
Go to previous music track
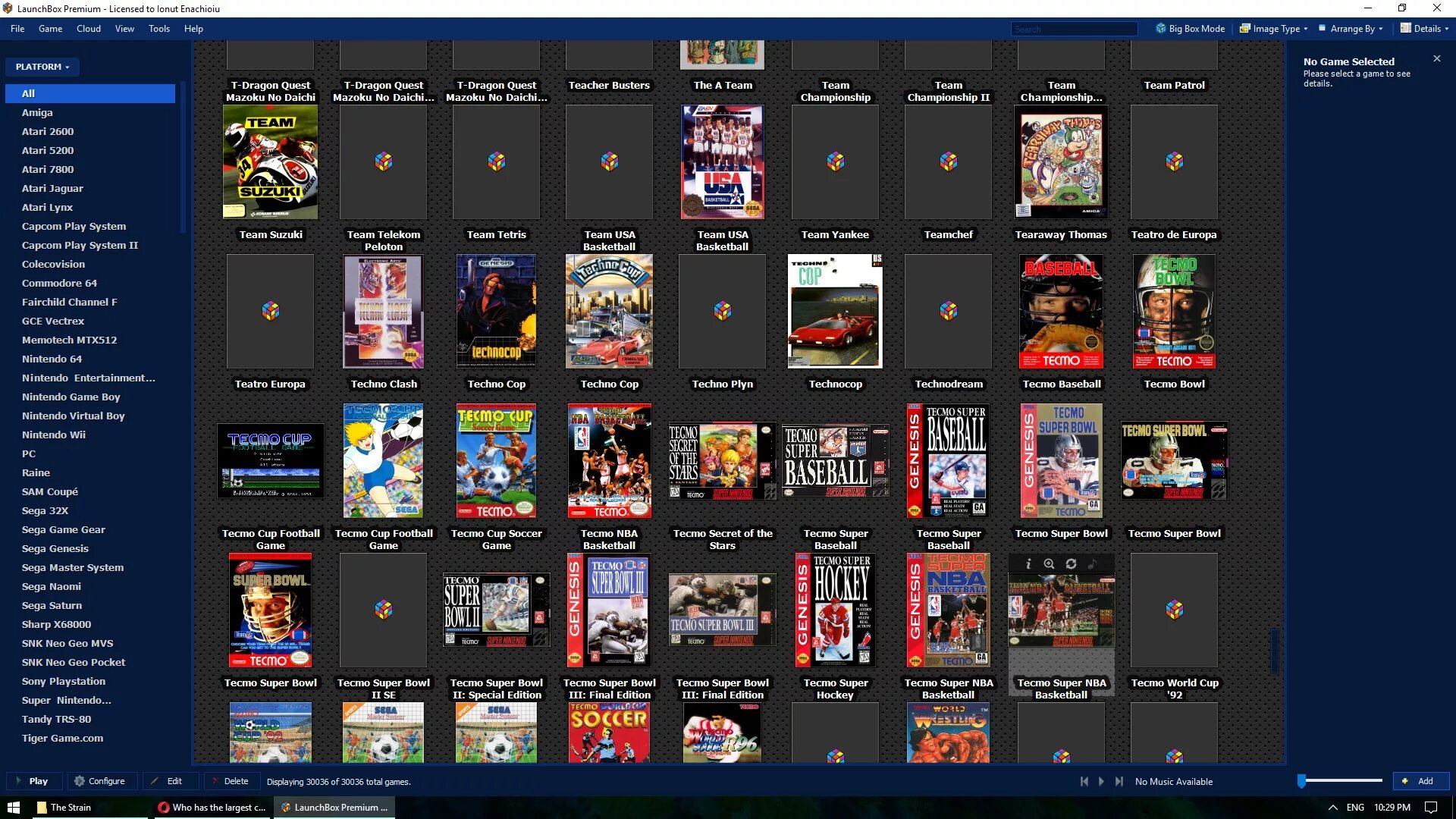point(1084,781)
